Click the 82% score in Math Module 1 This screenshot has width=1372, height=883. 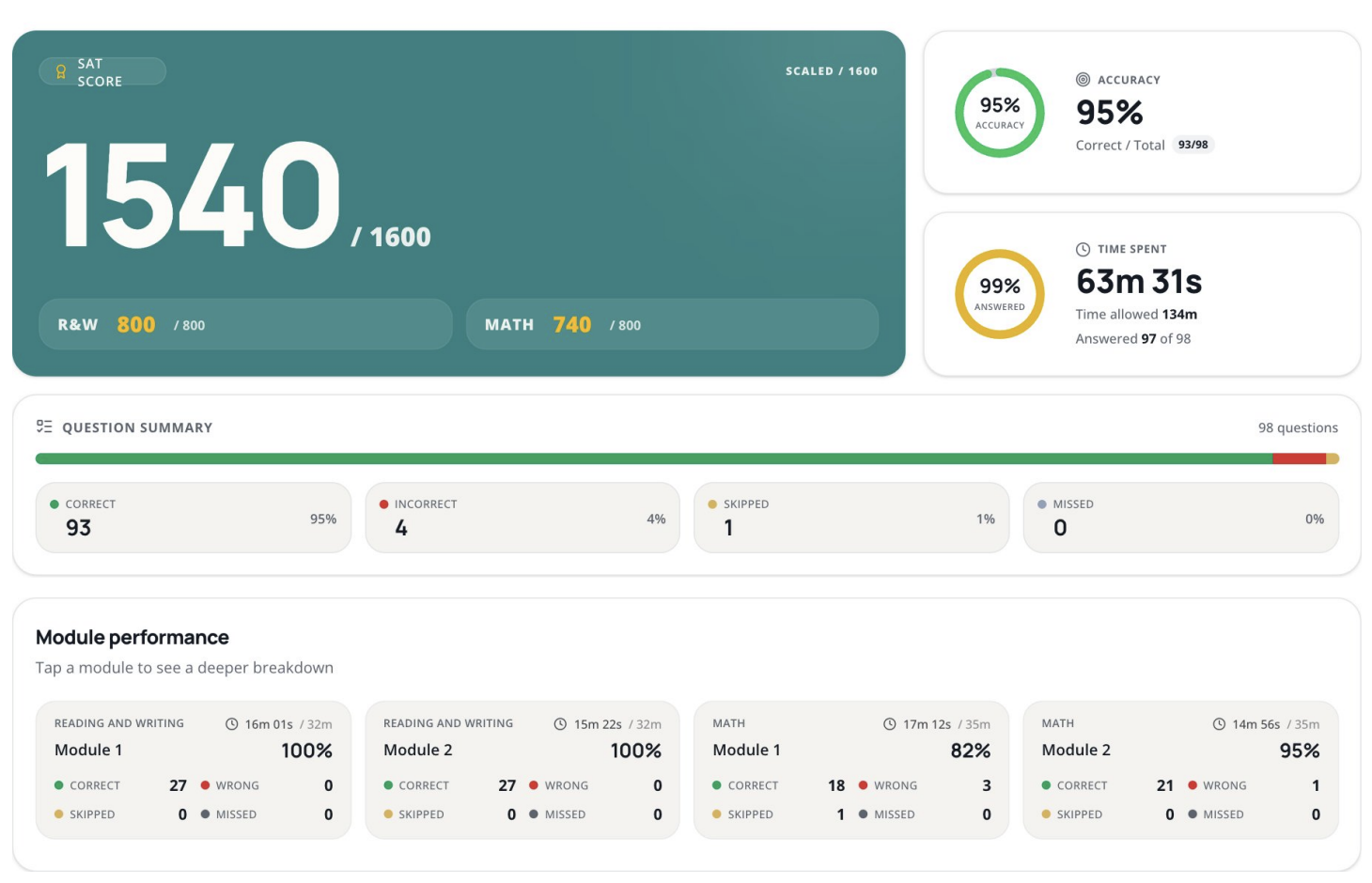coord(971,751)
